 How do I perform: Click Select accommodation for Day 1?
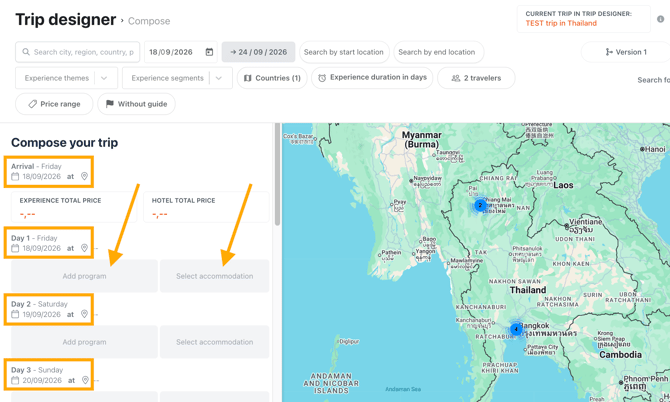point(215,276)
